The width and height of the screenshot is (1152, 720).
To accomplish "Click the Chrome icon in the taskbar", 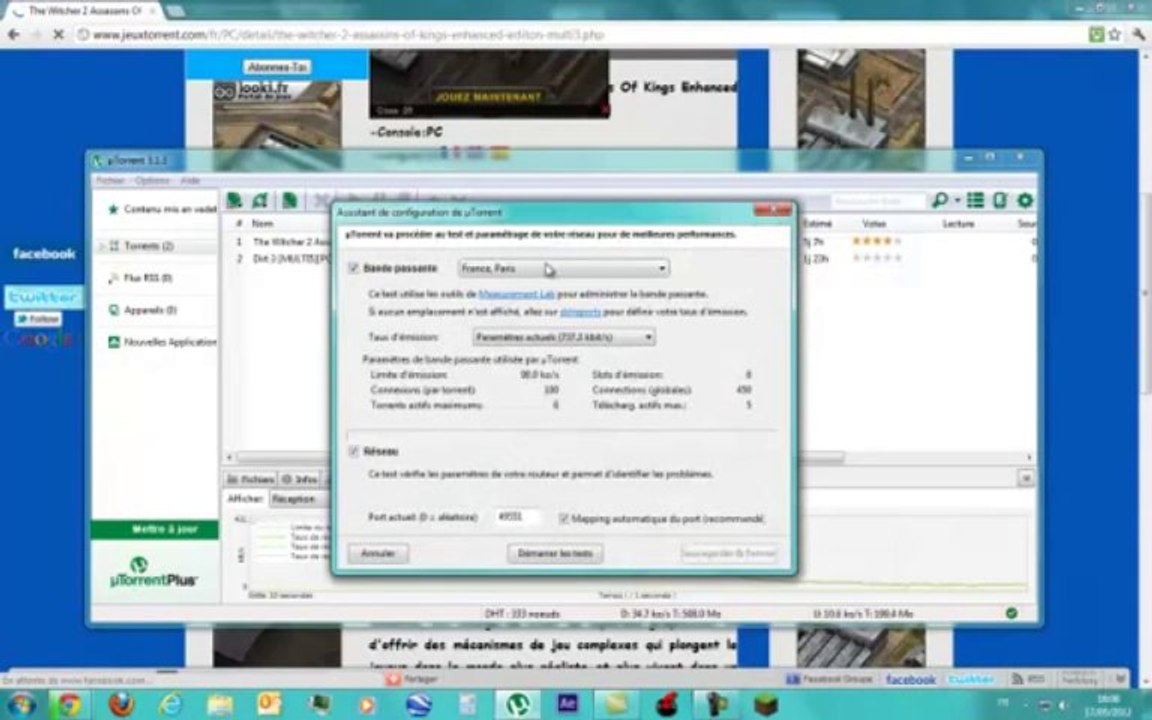I will pos(70,705).
